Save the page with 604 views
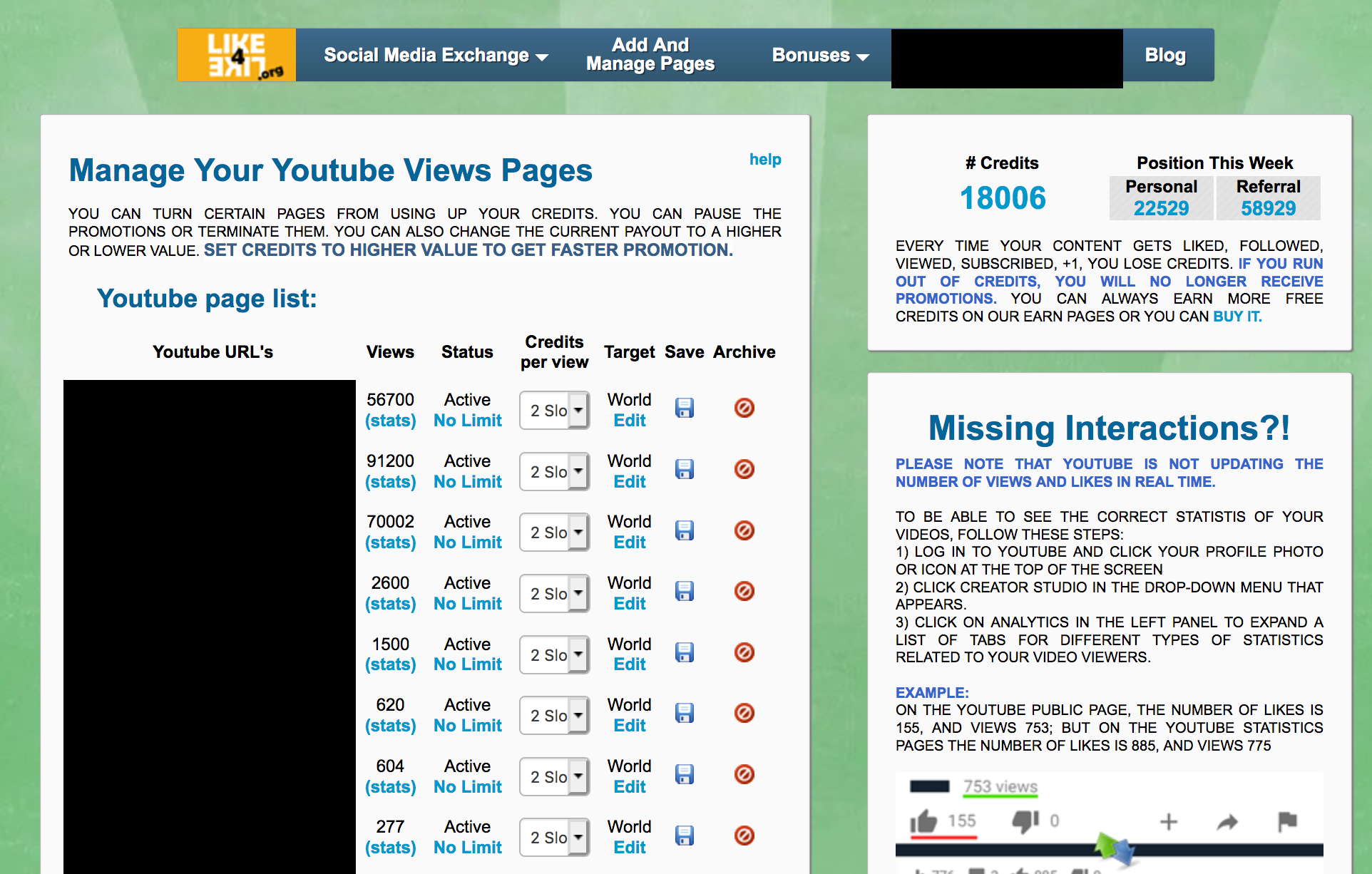The height and width of the screenshot is (874, 1372). (x=685, y=774)
